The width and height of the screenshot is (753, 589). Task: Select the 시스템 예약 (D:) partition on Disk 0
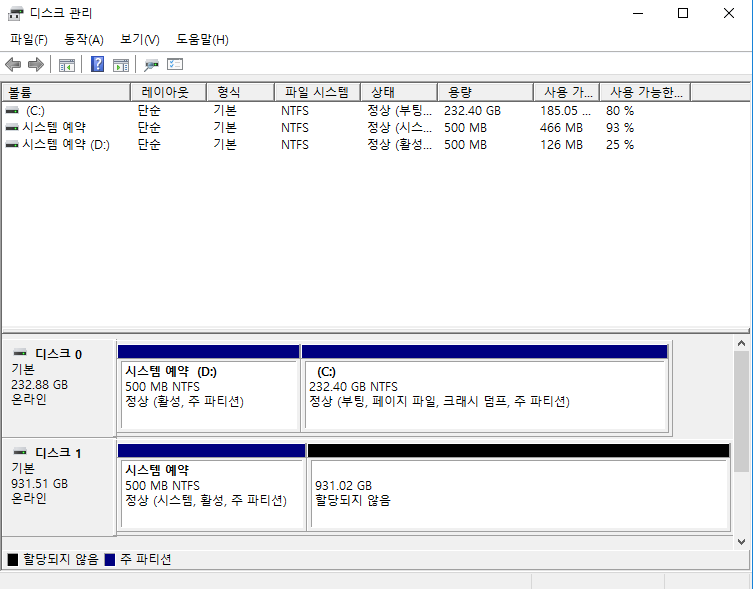(209, 388)
